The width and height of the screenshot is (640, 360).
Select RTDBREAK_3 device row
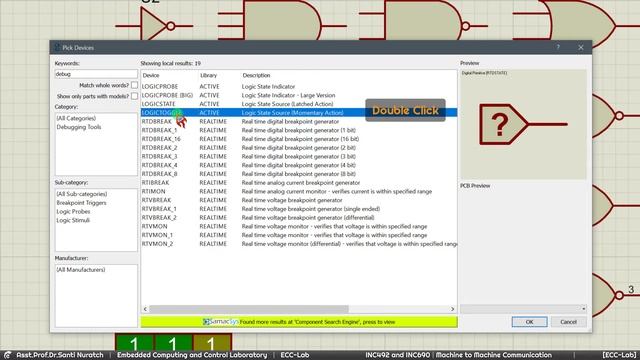point(299,156)
